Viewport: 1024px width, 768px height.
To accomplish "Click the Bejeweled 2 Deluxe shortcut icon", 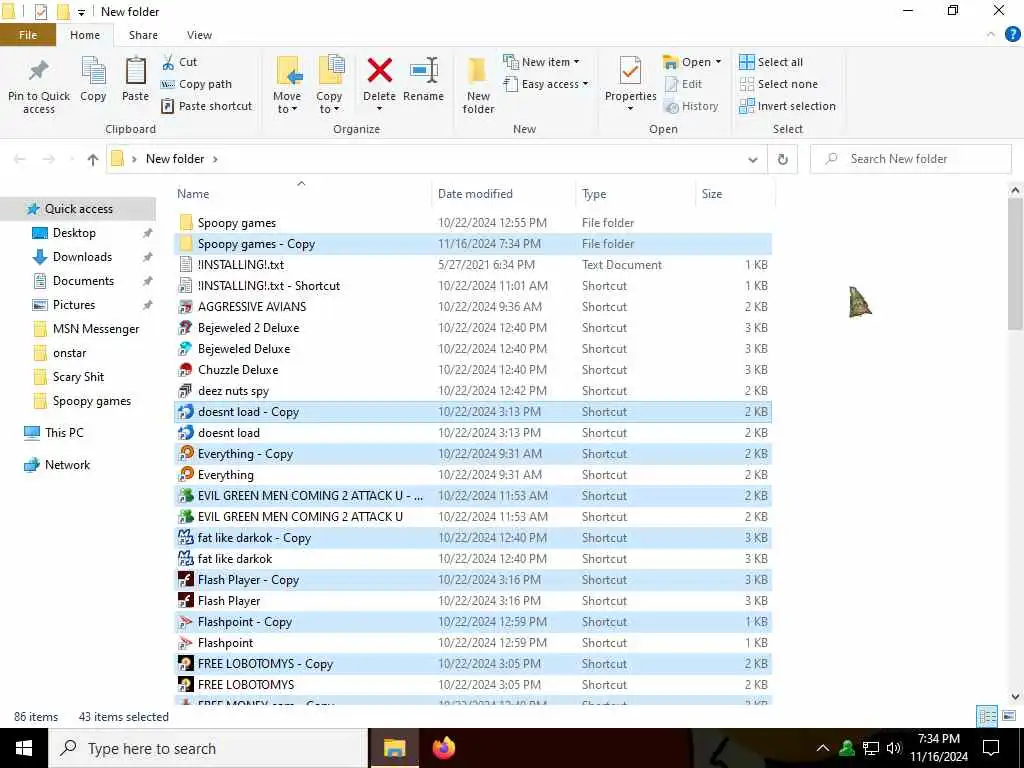I will pyautogui.click(x=186, y=328).
